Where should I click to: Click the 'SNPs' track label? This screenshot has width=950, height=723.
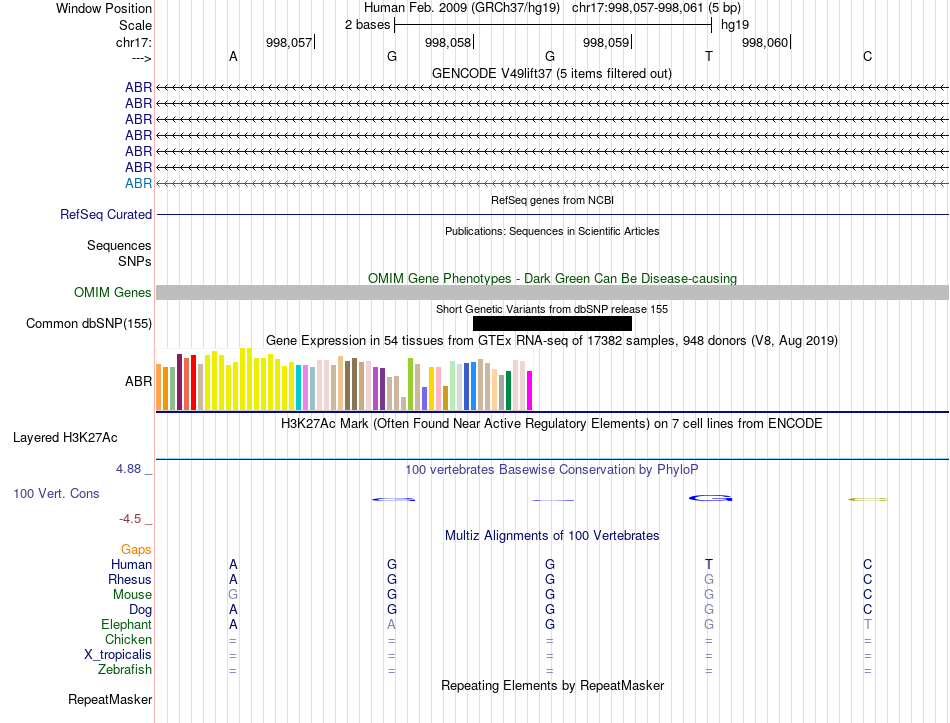[x=135, y=261]
